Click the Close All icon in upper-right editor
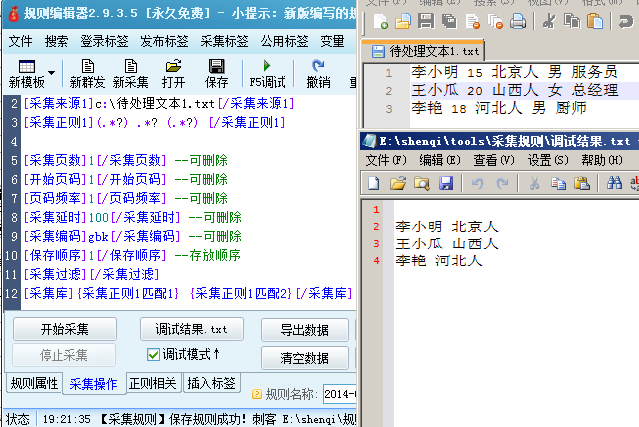Screen dimensions: 639x427 [495, 21]
